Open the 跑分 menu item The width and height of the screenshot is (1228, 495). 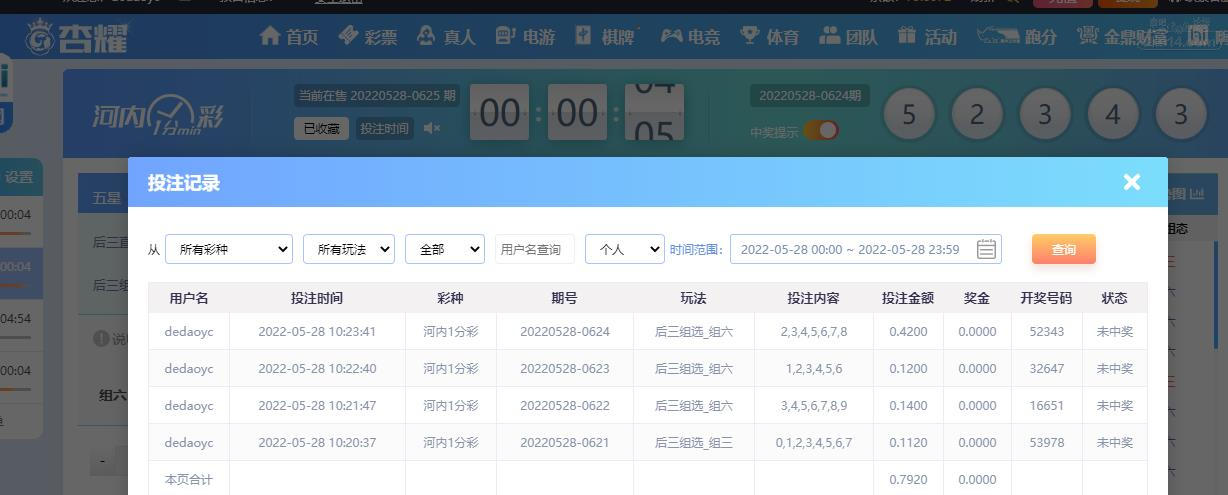coord(1041,37)
